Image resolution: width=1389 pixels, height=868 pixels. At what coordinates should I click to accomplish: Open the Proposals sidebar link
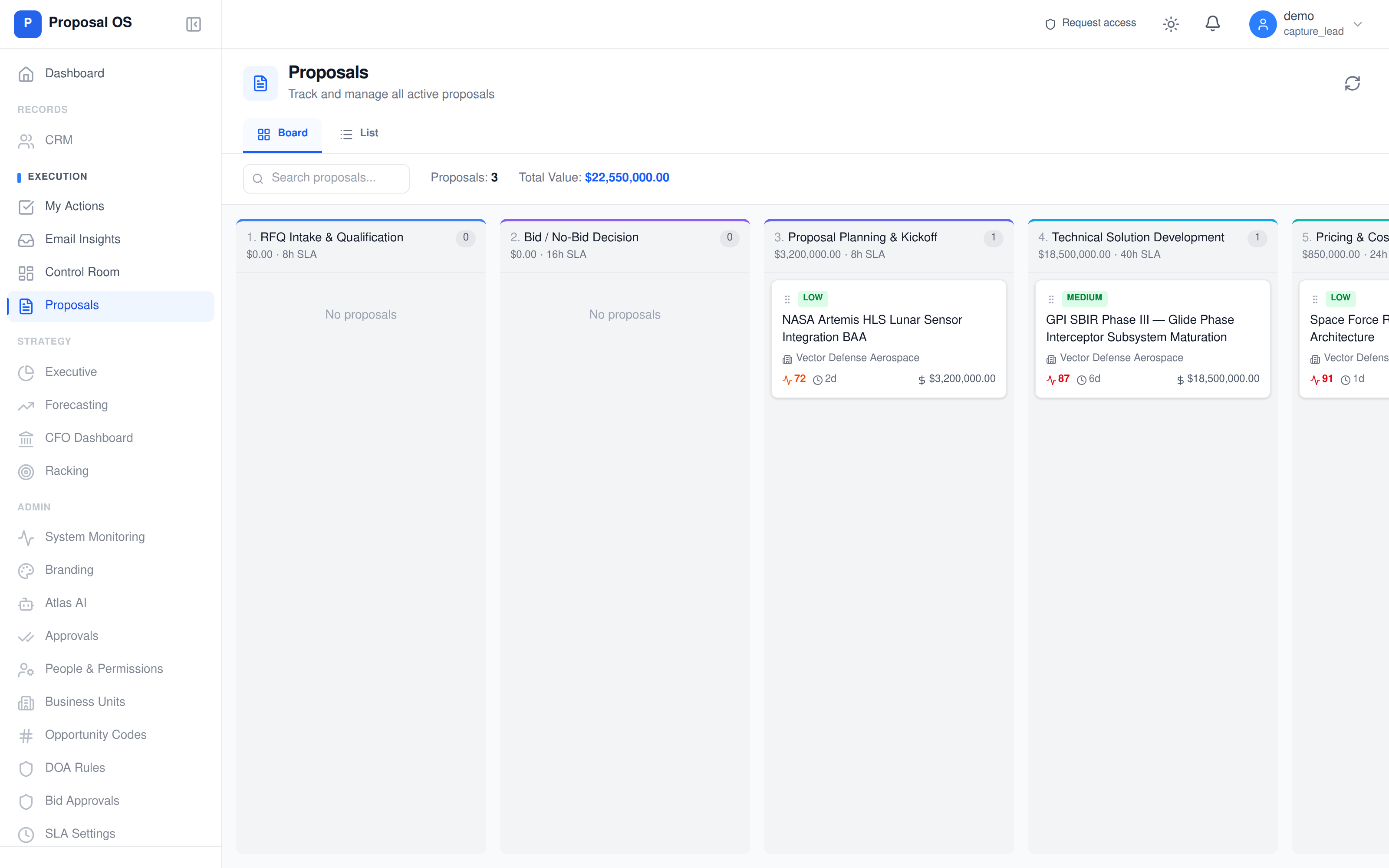(x=71, y=305)
